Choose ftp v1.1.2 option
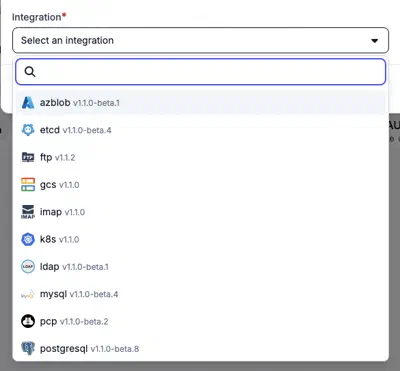Viewport: 400px width, 371px height. pyautogui.click(x=201, y=157)
